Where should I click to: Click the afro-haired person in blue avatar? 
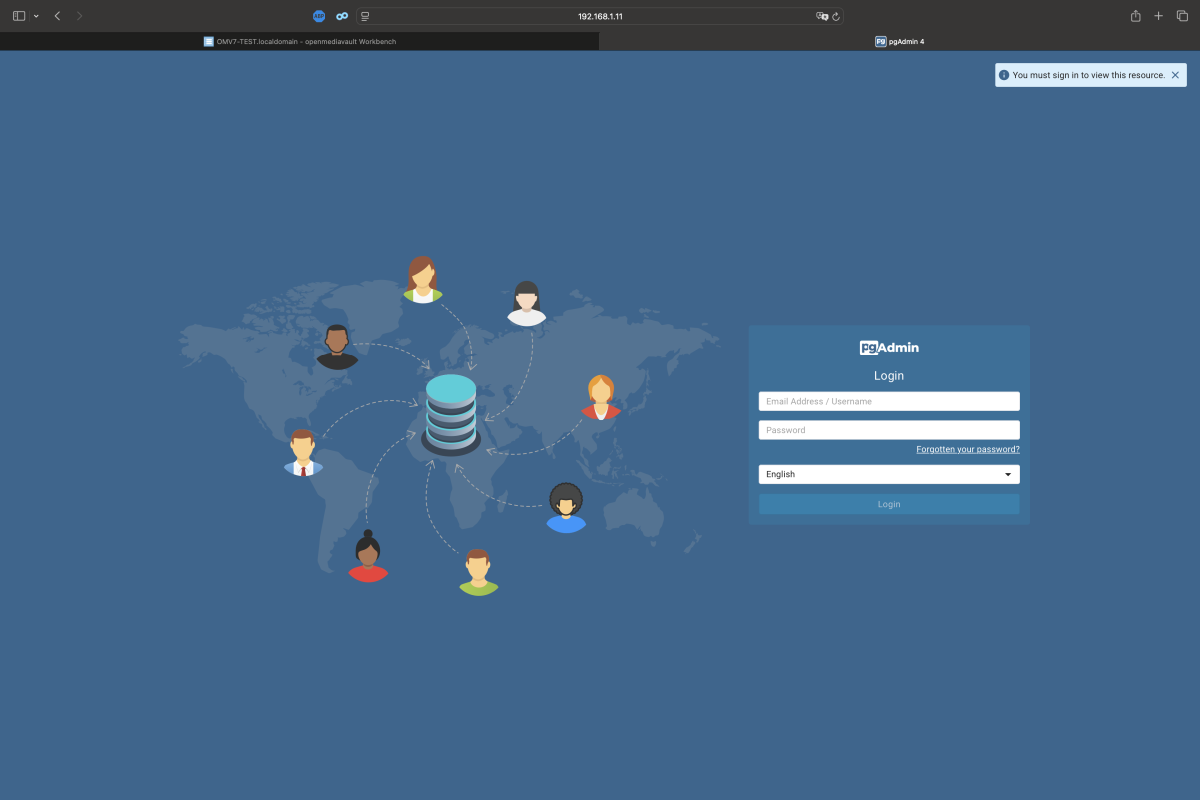pos(566,508)
